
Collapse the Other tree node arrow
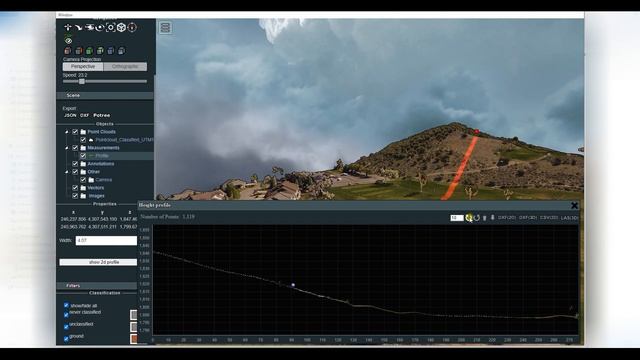[67, 172]
